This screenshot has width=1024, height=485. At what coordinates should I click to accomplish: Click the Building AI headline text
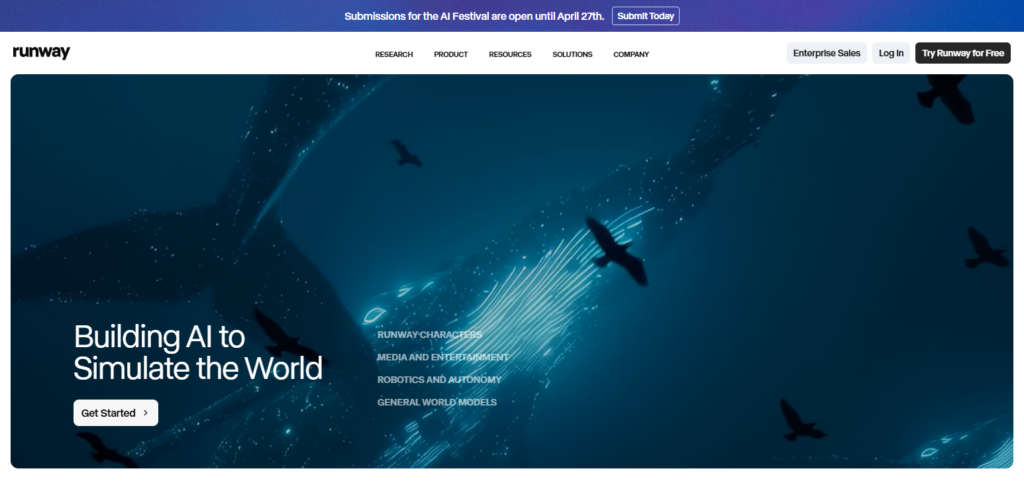[x=198, y=352]
